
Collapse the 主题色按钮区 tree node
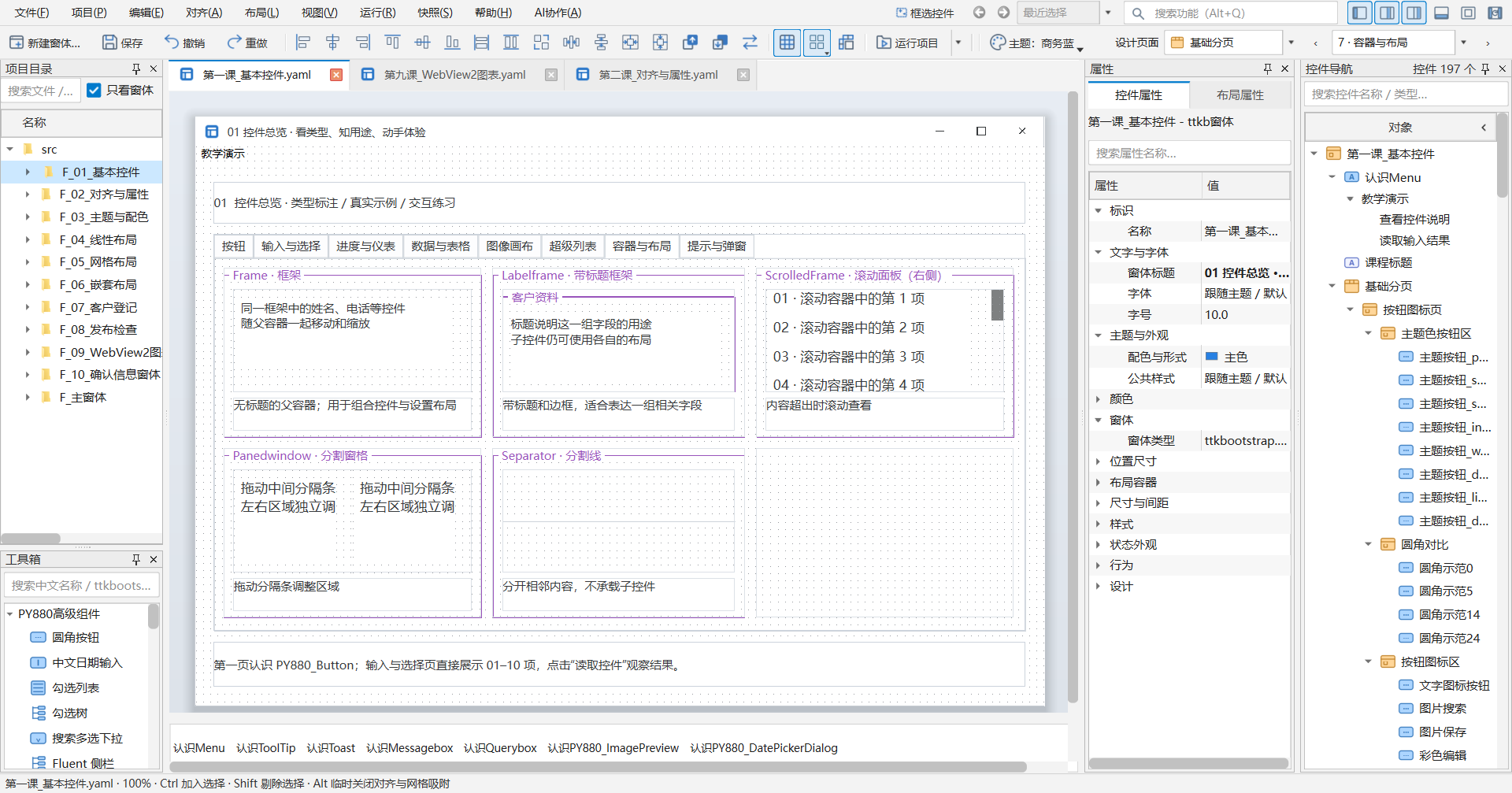tap(1368, 334)
